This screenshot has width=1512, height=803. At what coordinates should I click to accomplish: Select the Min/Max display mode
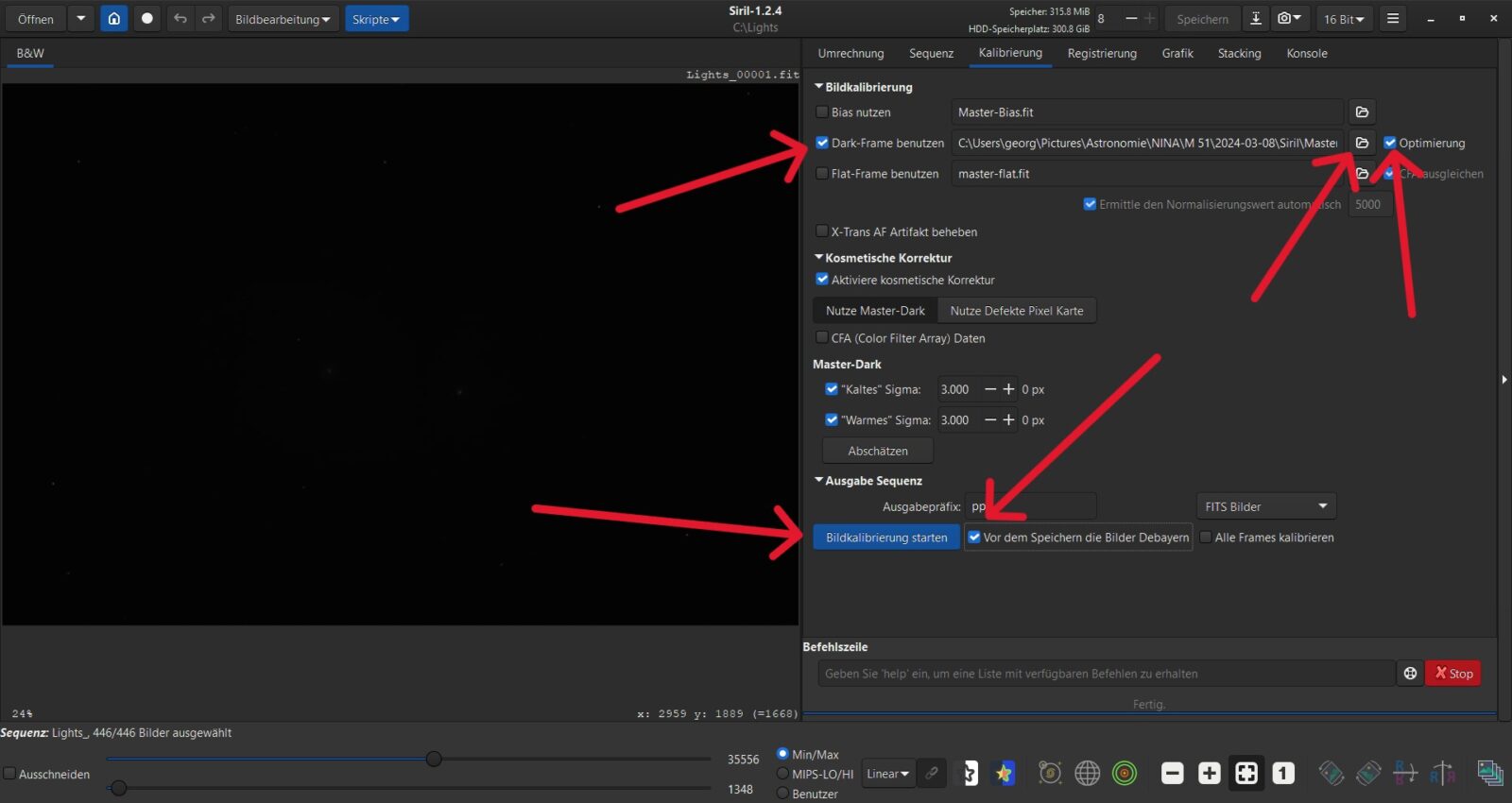point(782,754)
